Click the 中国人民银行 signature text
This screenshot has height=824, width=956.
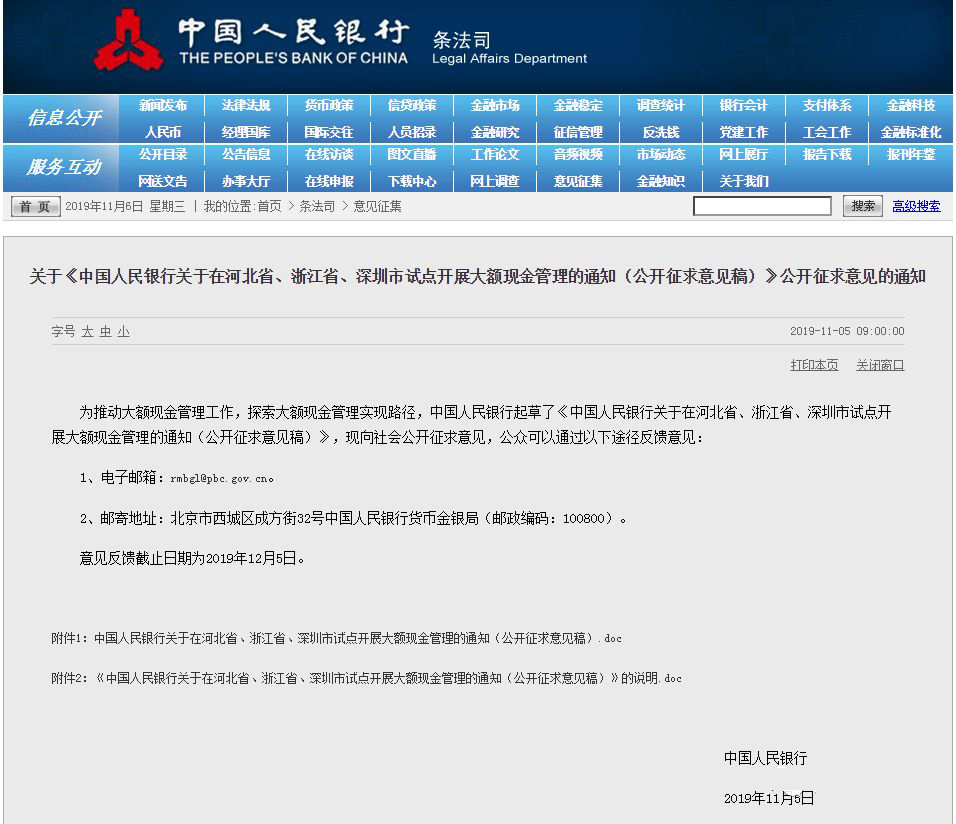pos(765,758)
